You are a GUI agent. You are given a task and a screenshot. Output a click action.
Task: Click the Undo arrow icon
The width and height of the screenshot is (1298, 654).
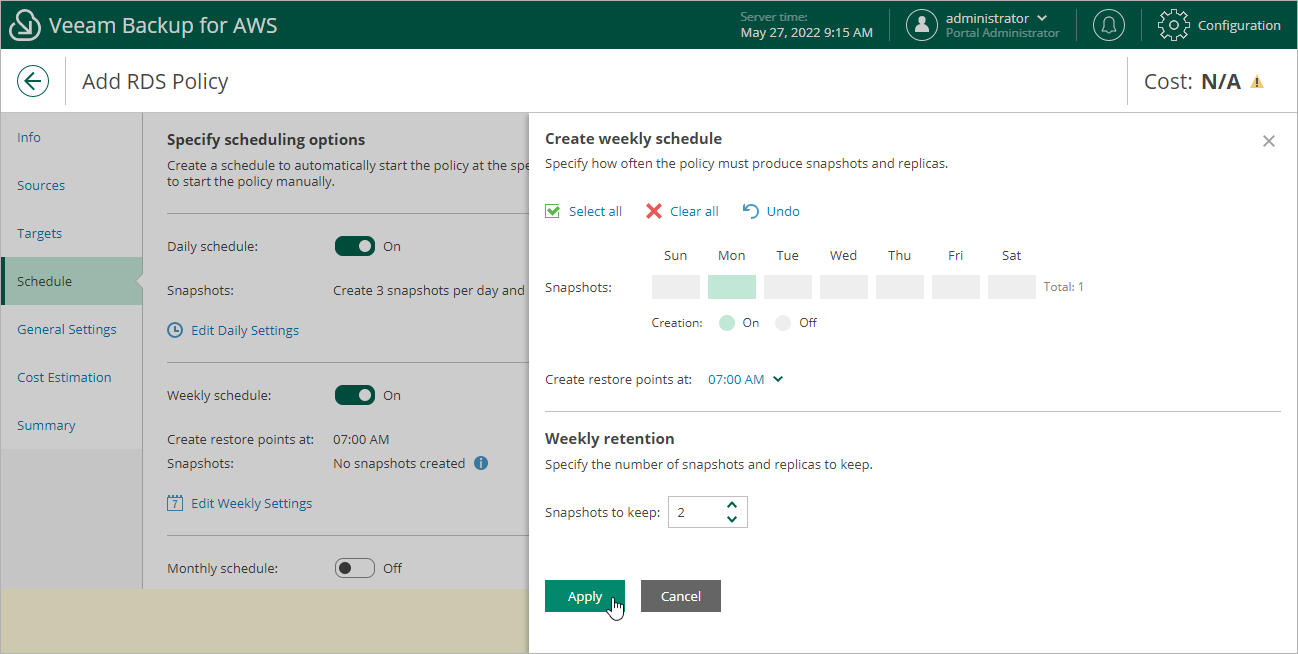pos(751,211)
